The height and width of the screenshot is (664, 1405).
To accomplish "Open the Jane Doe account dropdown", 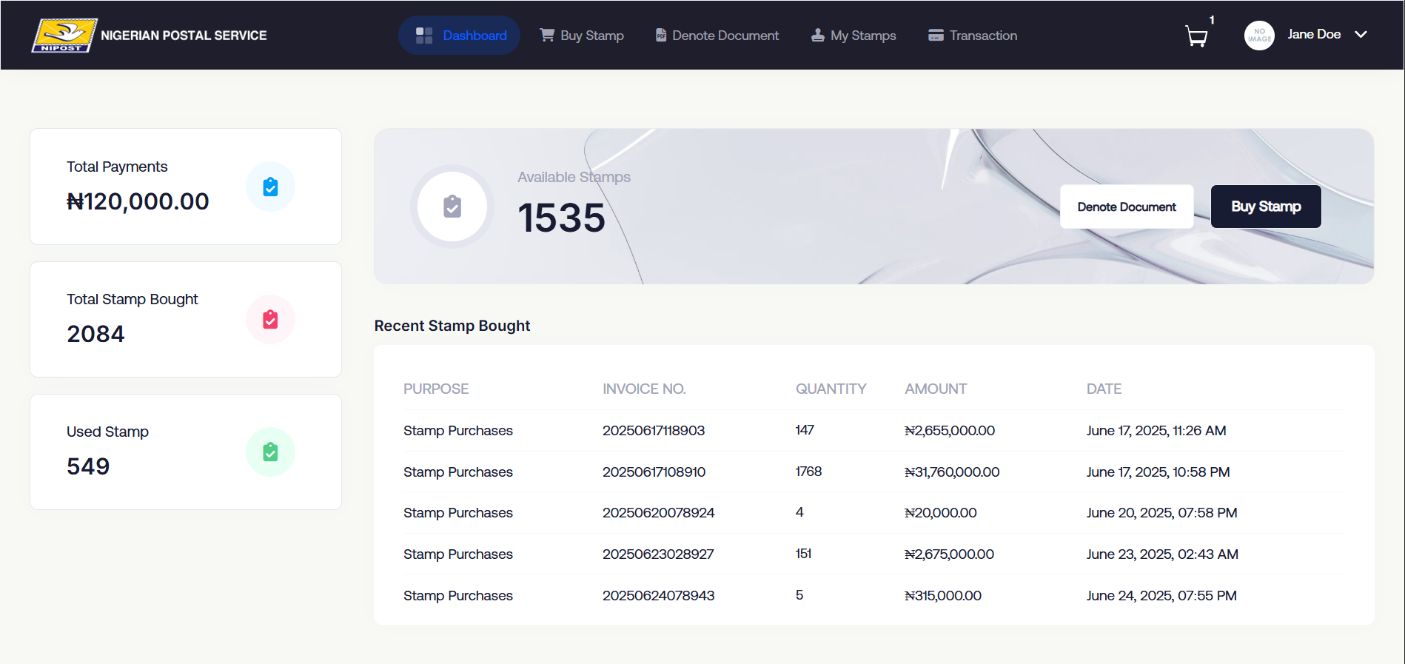I will pos(1313,34).
